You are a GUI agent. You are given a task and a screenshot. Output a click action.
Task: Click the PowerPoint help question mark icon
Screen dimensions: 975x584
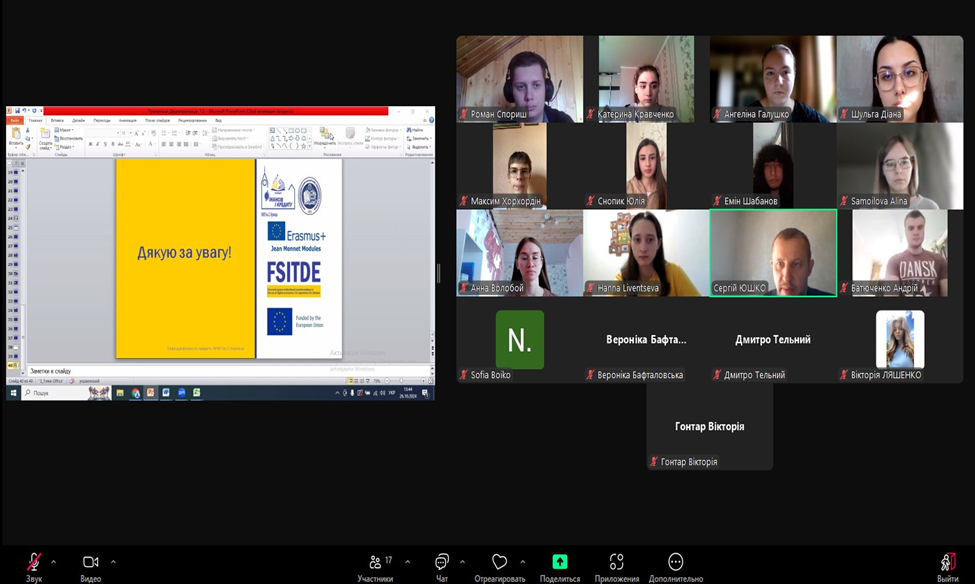(x=431, y=120)
